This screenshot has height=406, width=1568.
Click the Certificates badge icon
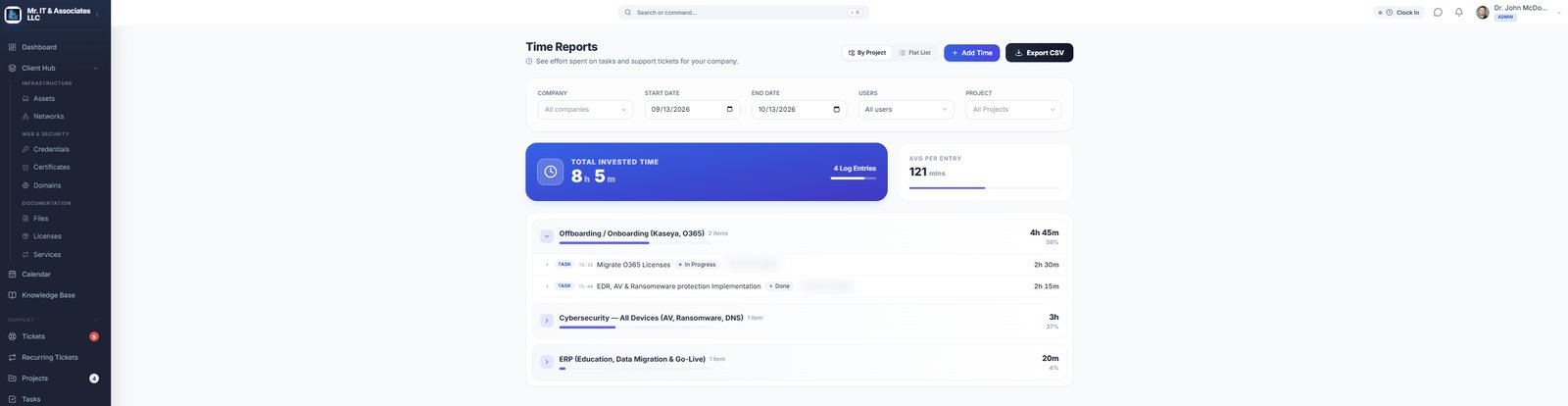pyautogui.click(x=25, y=168)
